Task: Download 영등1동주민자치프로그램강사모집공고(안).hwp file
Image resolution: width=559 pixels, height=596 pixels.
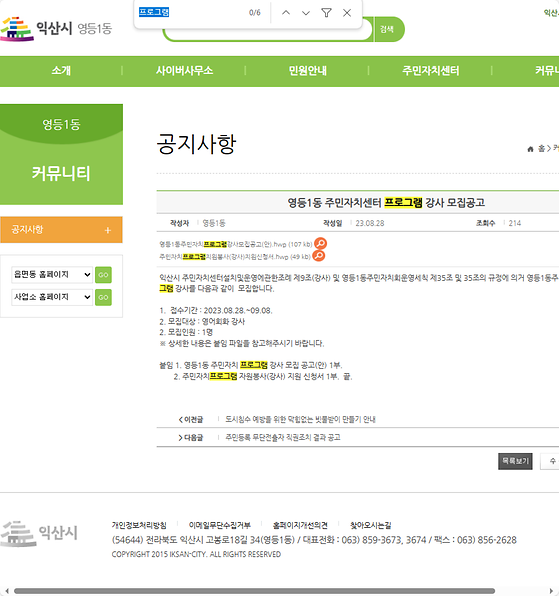Action: point(236,244)
